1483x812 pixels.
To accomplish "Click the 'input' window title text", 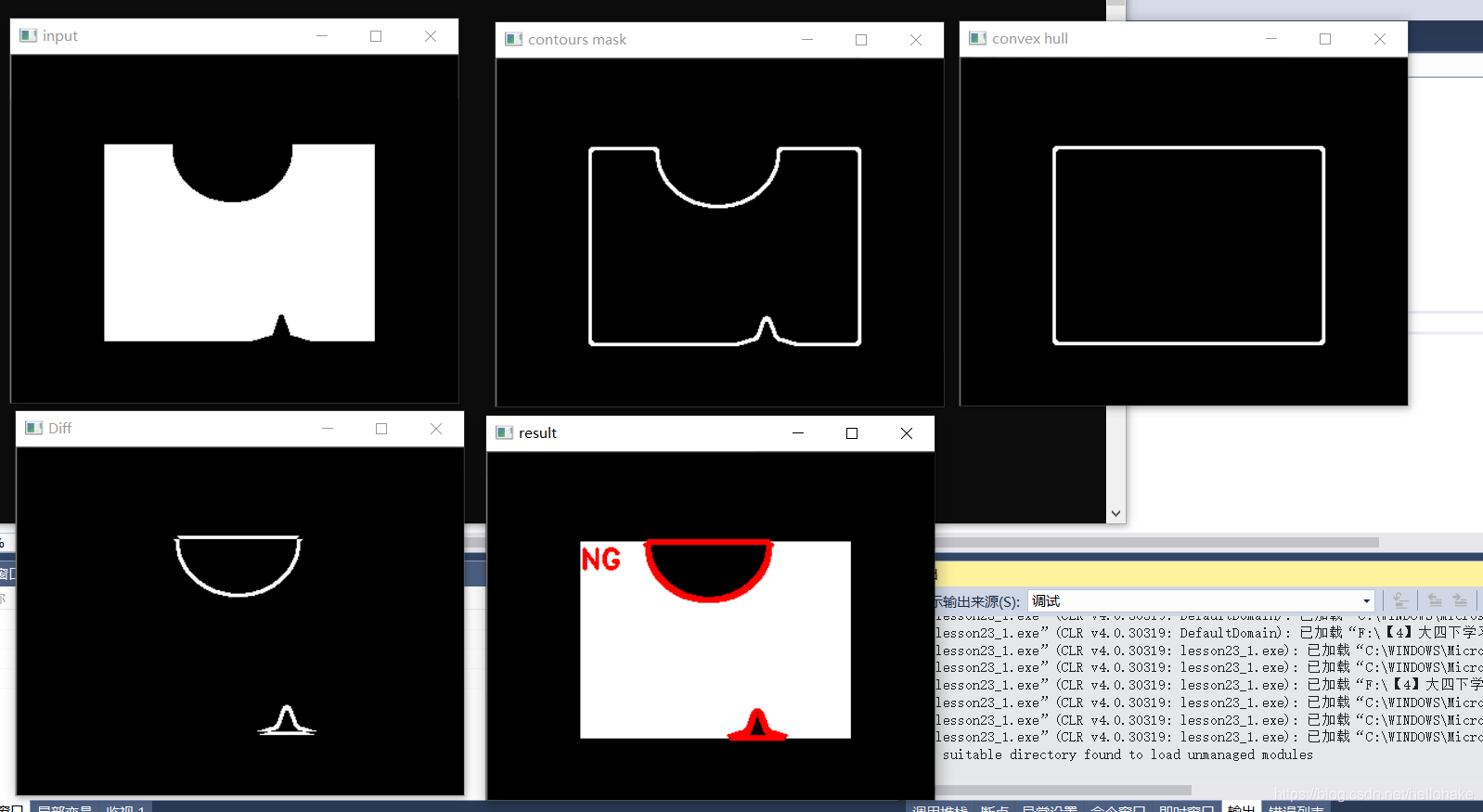I will click(60, 35).
